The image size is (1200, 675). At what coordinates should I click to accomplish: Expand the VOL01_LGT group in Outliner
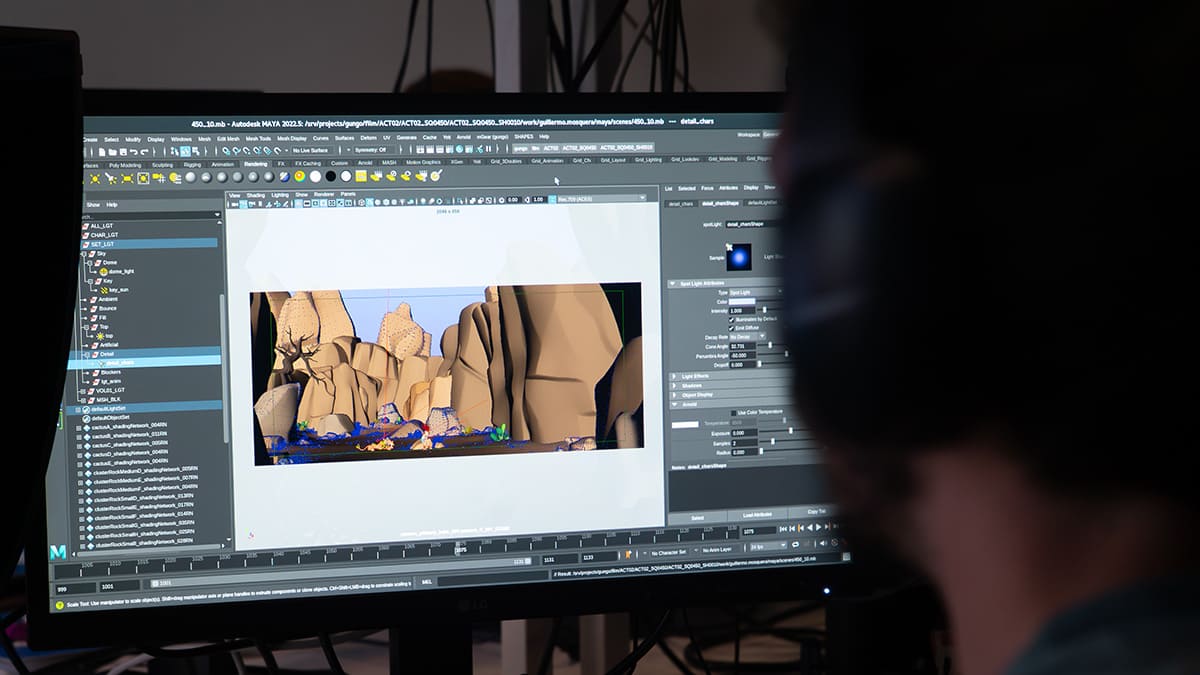tap(82, 390)
